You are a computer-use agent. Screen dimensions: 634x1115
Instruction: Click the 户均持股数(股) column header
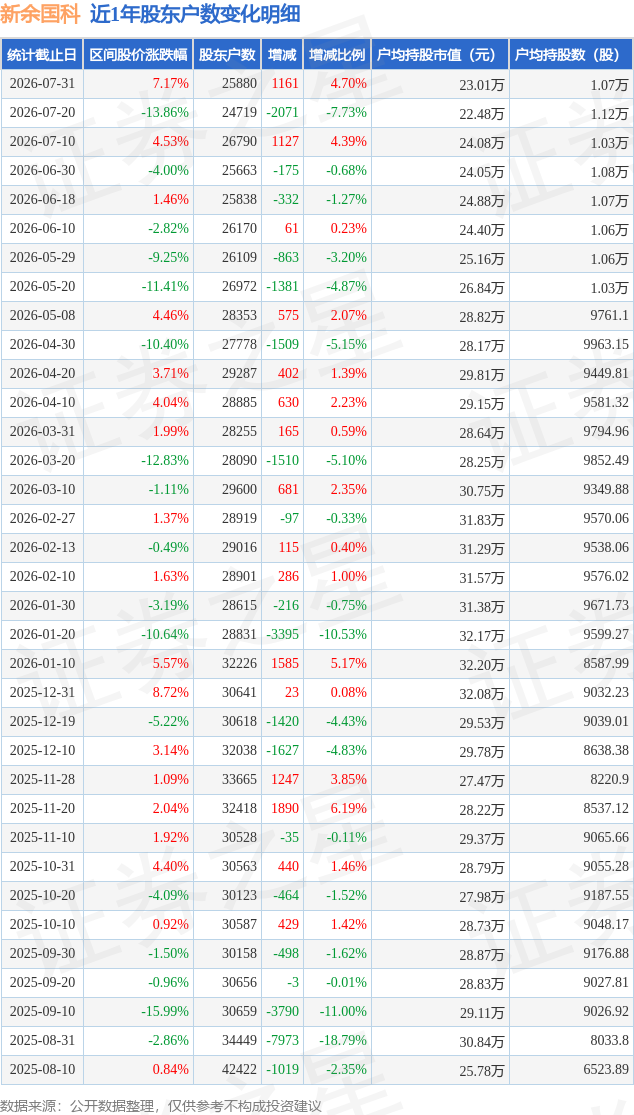(x=571, y=55)
